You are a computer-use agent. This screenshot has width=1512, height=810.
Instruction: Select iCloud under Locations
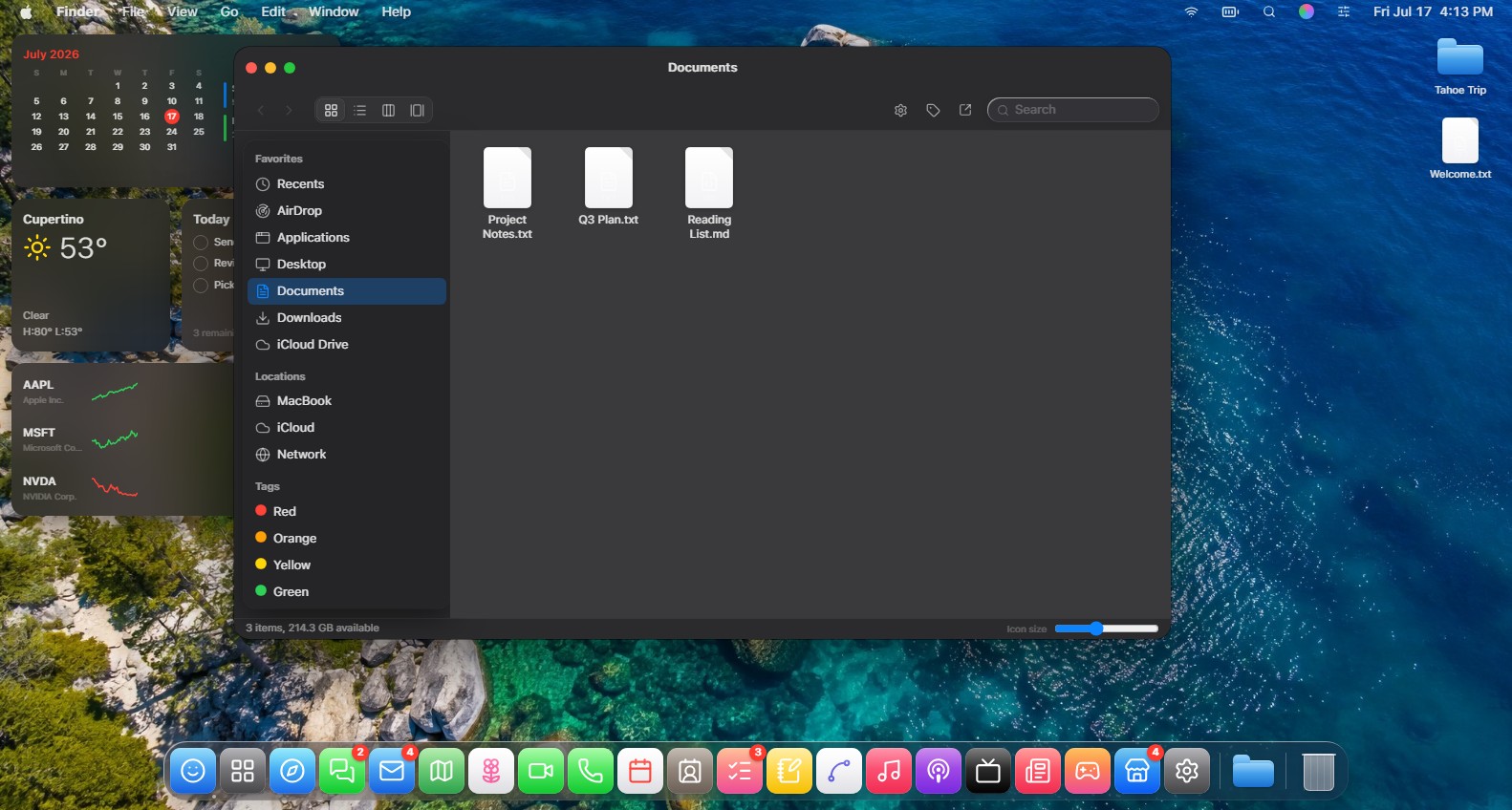(x=346, y=427)
